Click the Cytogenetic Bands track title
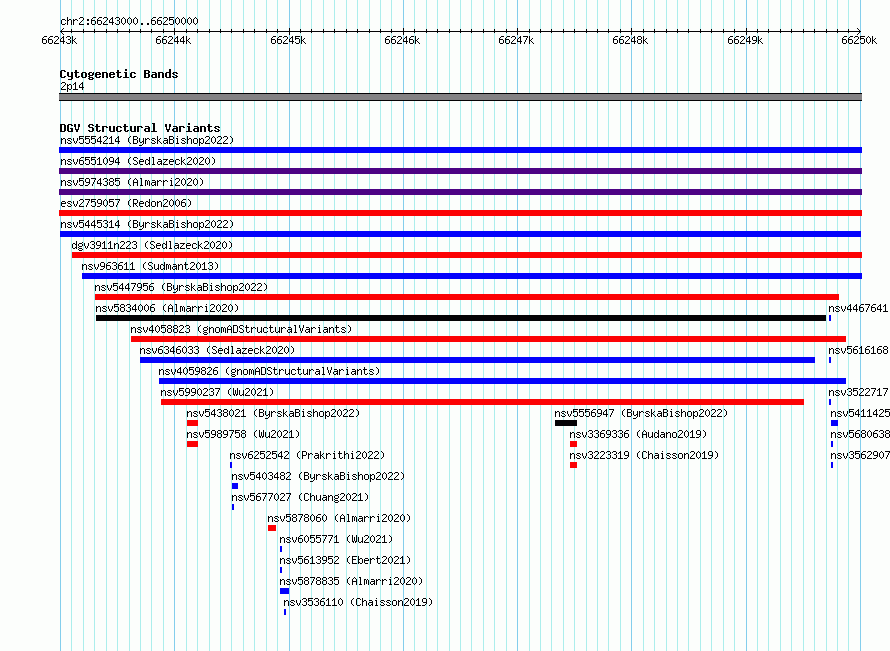Screen dimensions: 890x651 (x=119, y=74)
